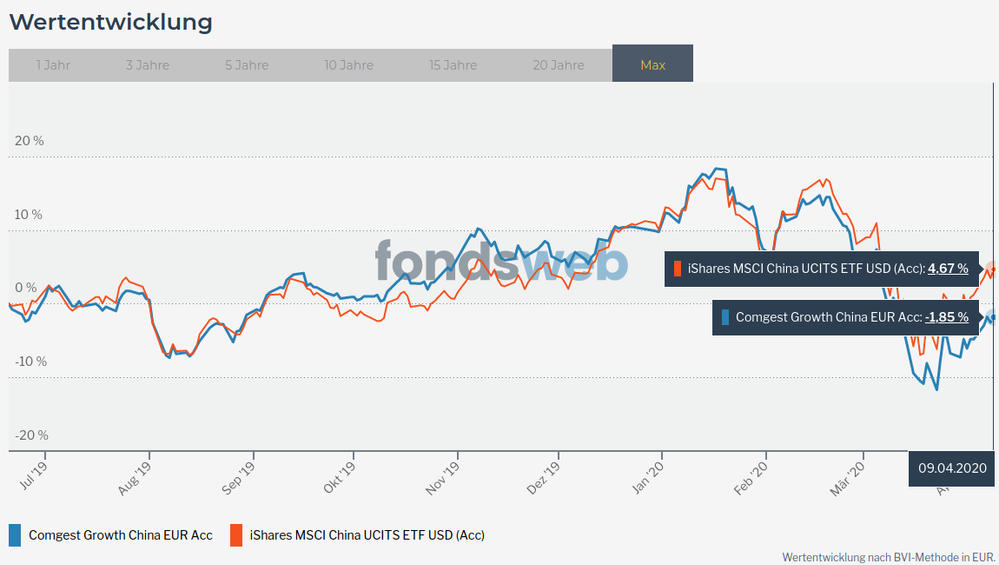Click the fondsweb watermark logo

pos(501,262)
